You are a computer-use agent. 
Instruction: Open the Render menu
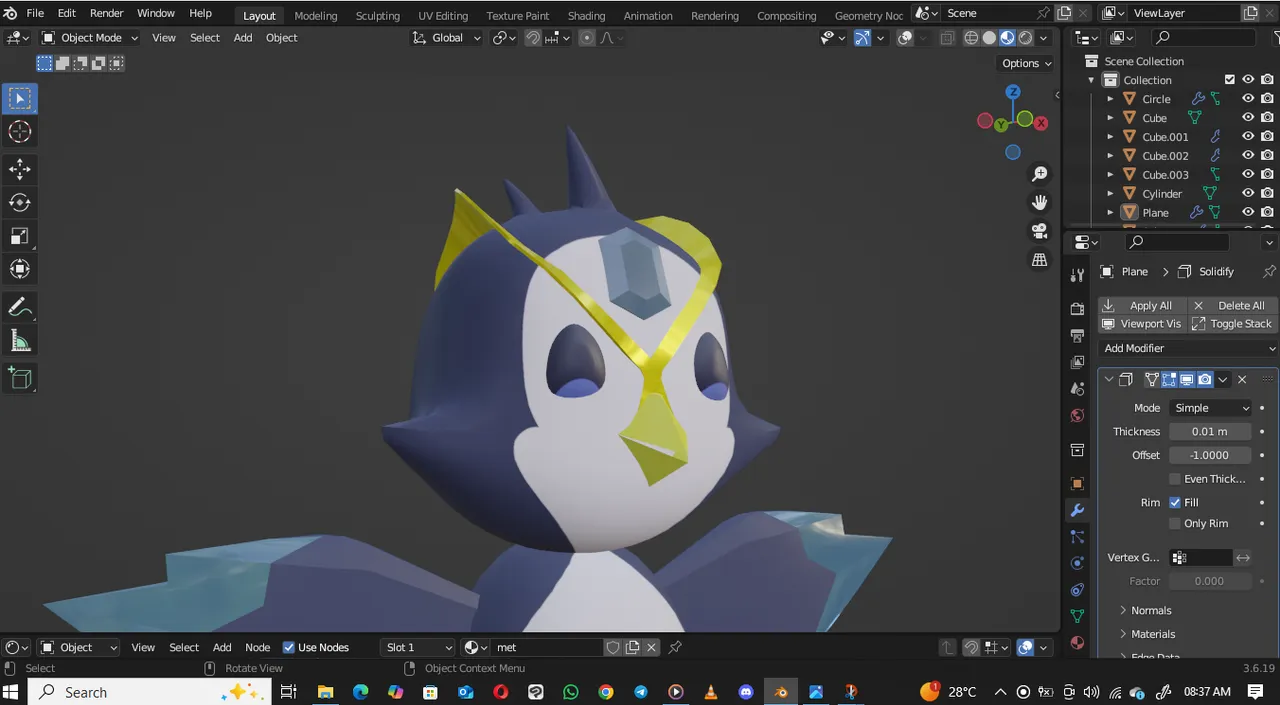pyautogui.click(x=107, y=13)
